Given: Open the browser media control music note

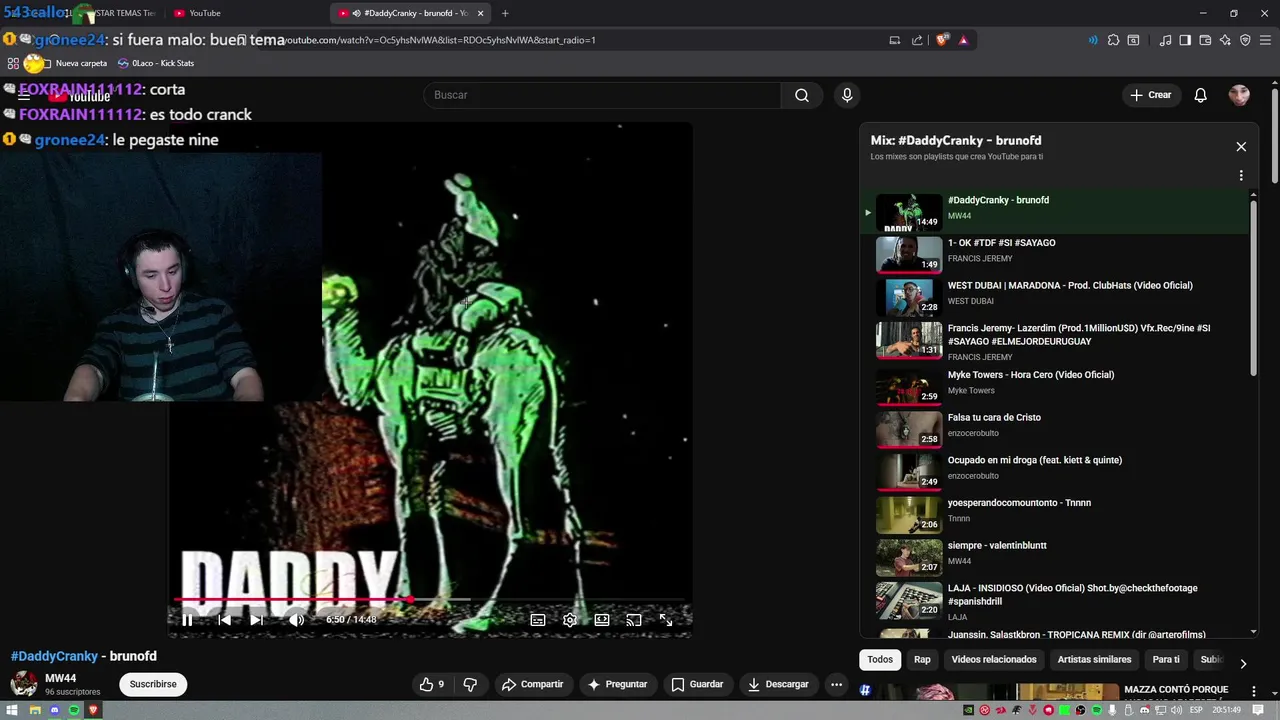Looking at the screenshot, I should pyautogui.click(x=1165, y=40).
